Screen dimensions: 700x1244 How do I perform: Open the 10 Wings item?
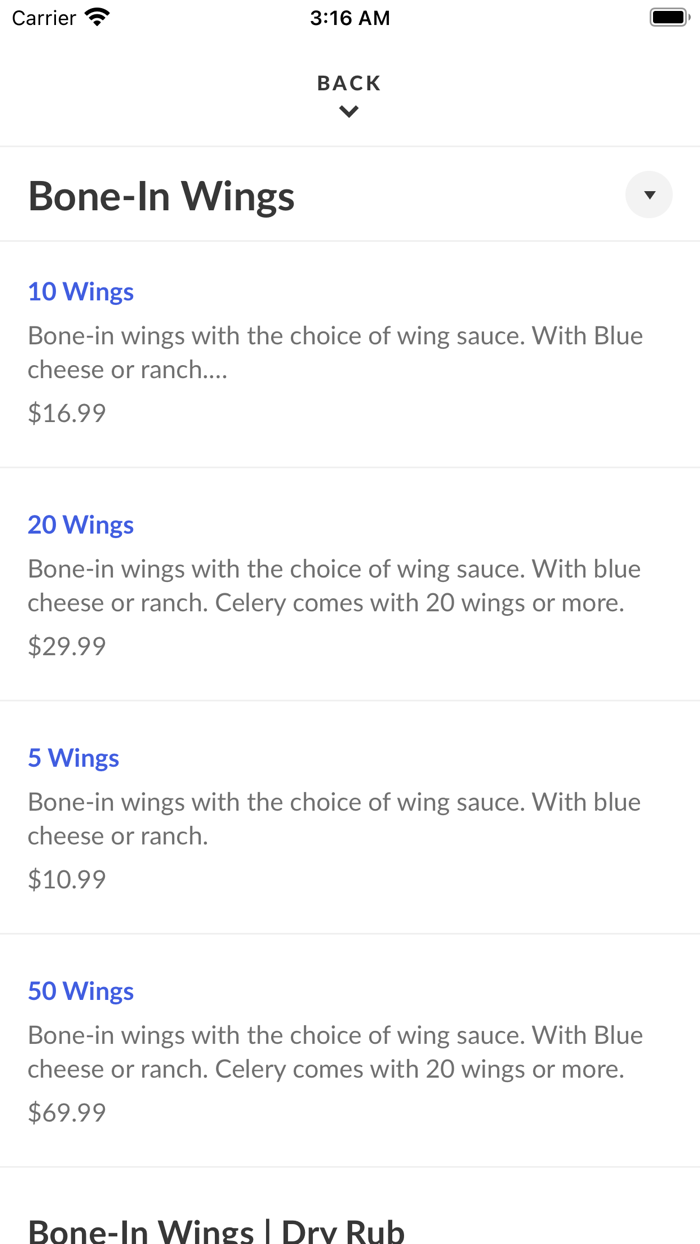point(80,291)
